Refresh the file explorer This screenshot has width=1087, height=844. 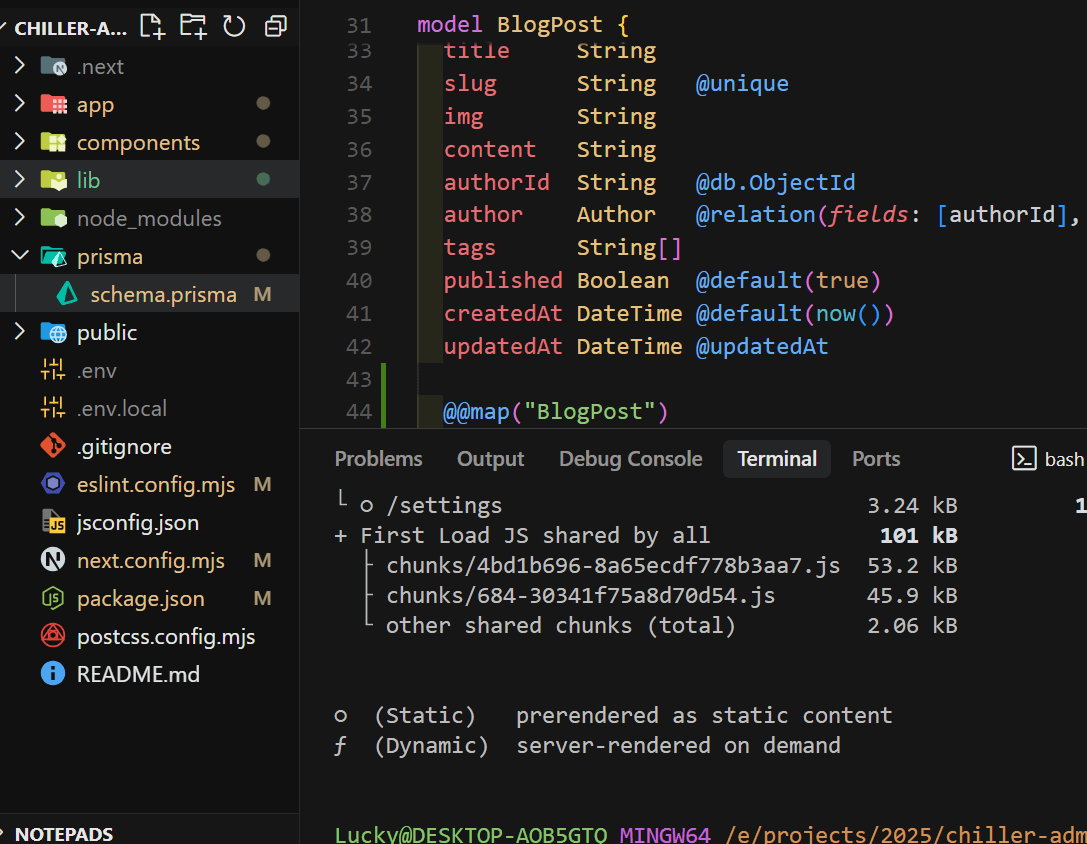click(x=234, y=27)
